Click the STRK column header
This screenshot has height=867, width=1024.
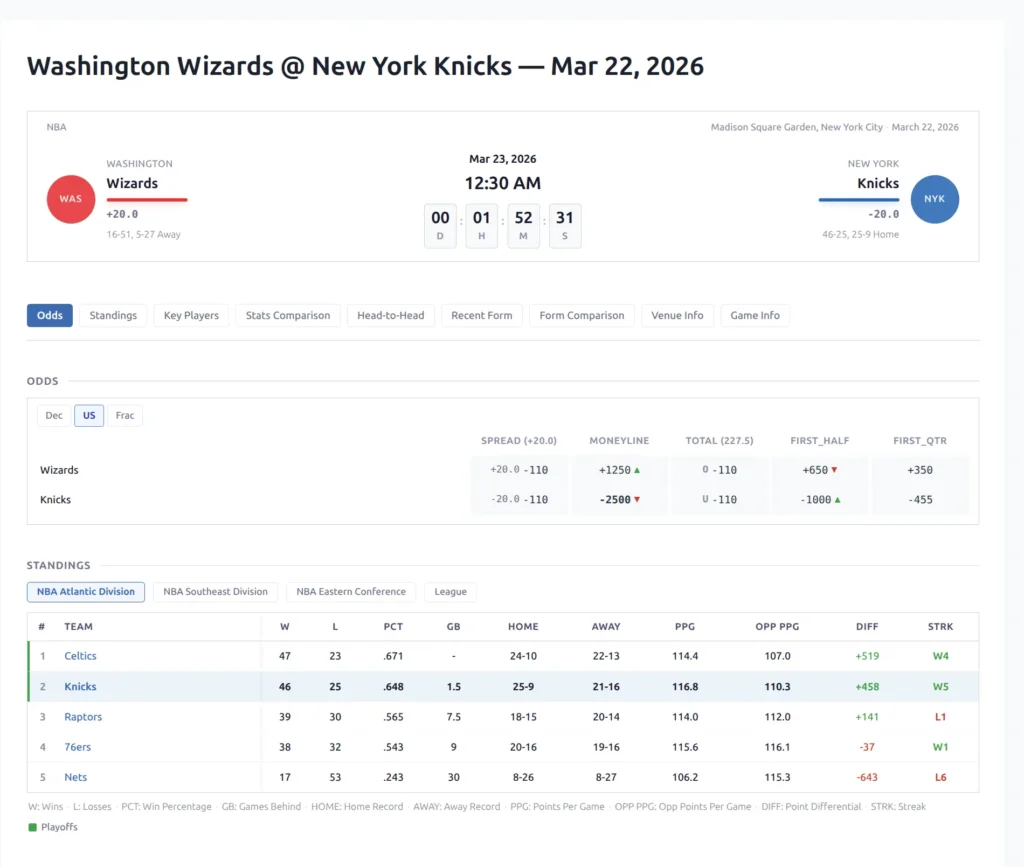[940, 627]
